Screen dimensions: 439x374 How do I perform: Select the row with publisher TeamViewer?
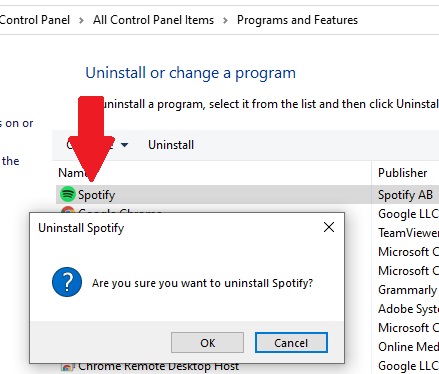tap(408, 233)
